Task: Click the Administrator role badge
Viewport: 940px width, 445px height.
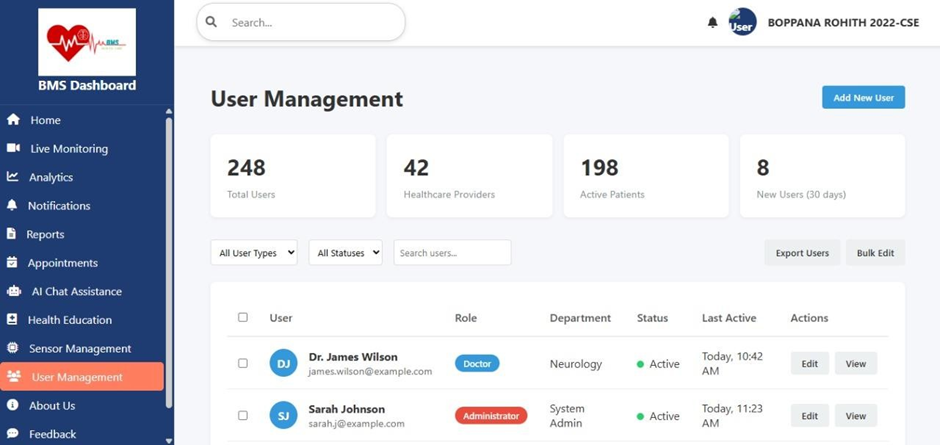Action: 491,416
